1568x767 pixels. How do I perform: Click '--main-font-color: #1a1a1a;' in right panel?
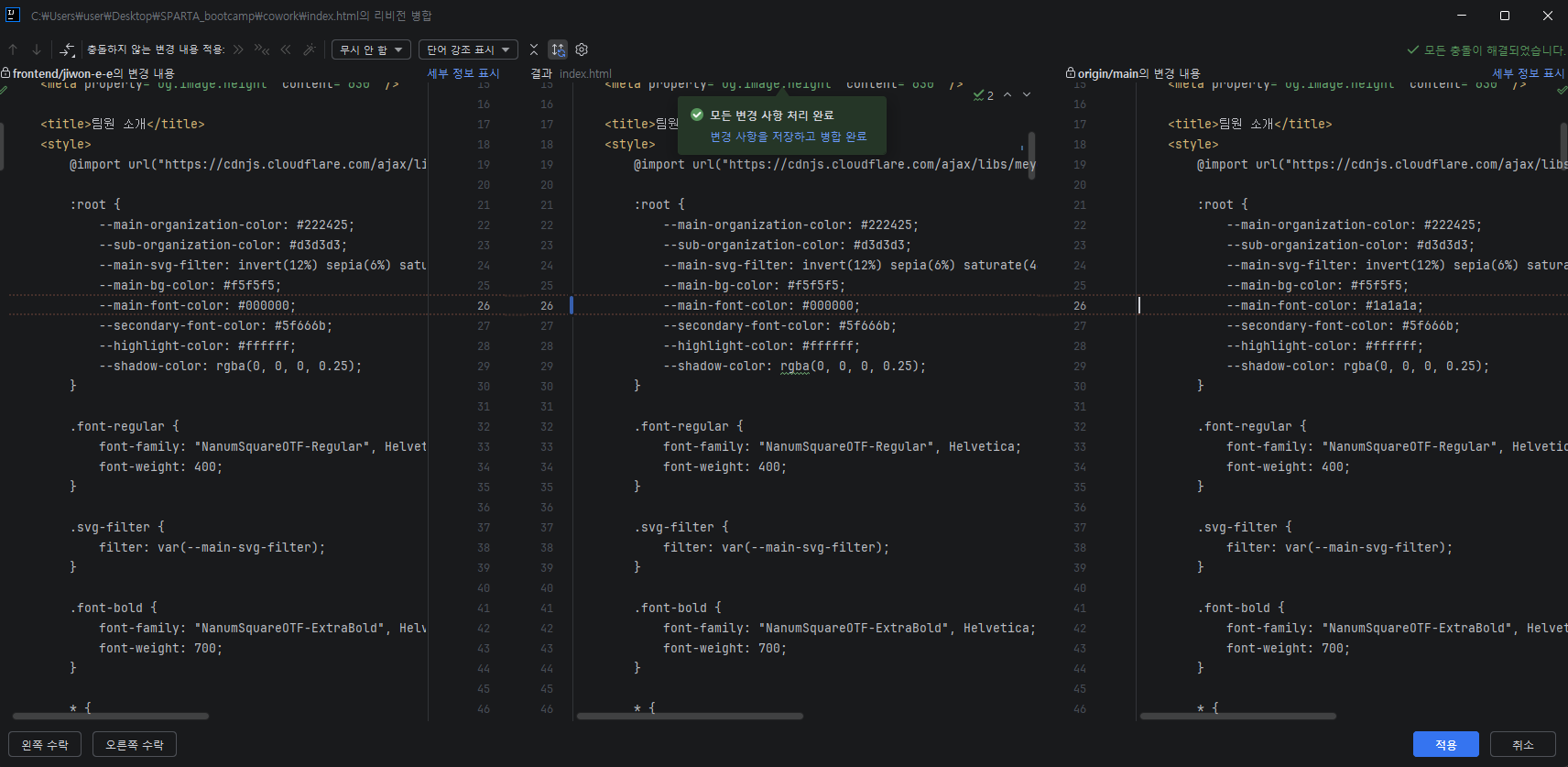[x=1324, y=306]
